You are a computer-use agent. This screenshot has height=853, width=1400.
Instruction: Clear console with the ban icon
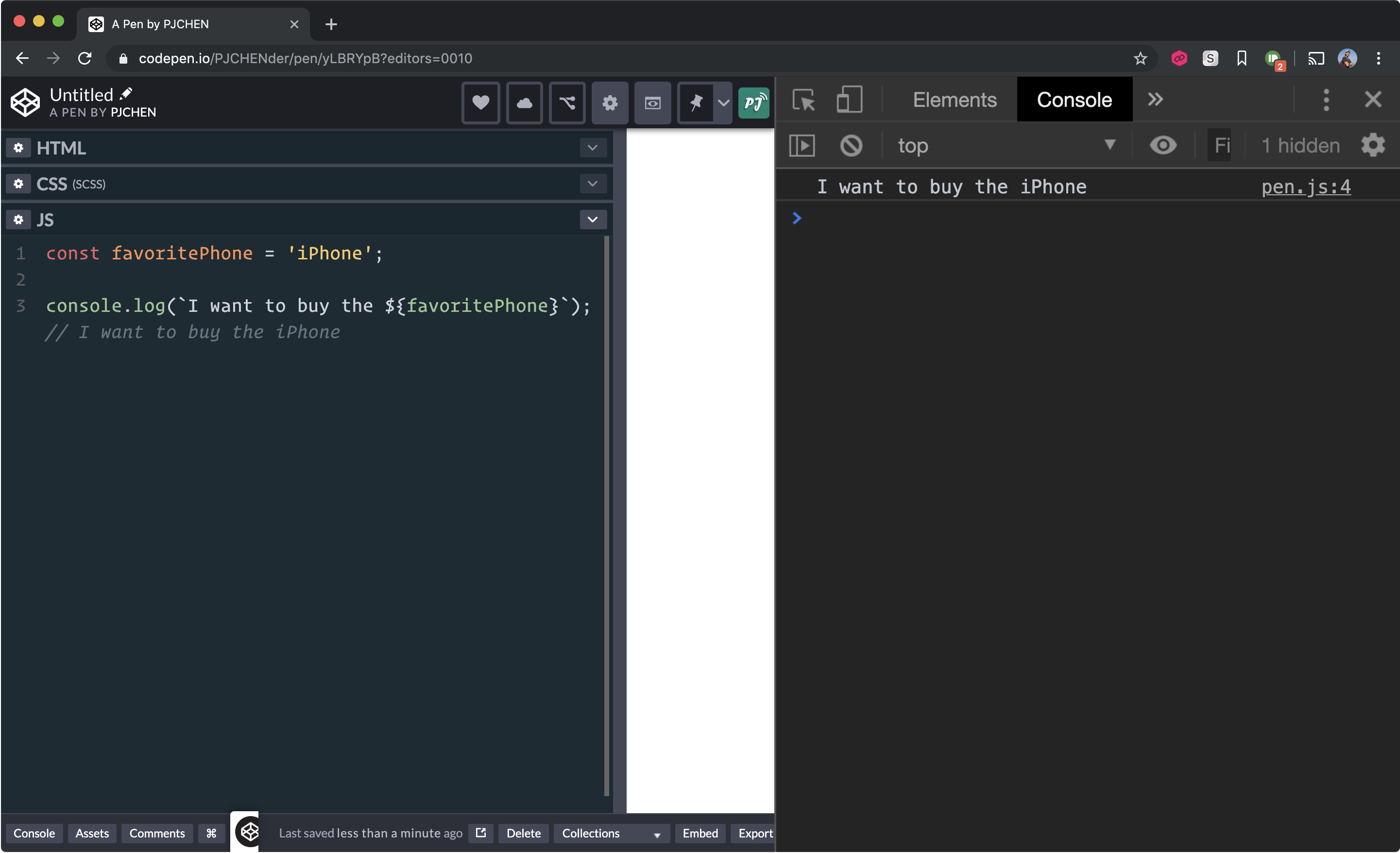[851, 145]
